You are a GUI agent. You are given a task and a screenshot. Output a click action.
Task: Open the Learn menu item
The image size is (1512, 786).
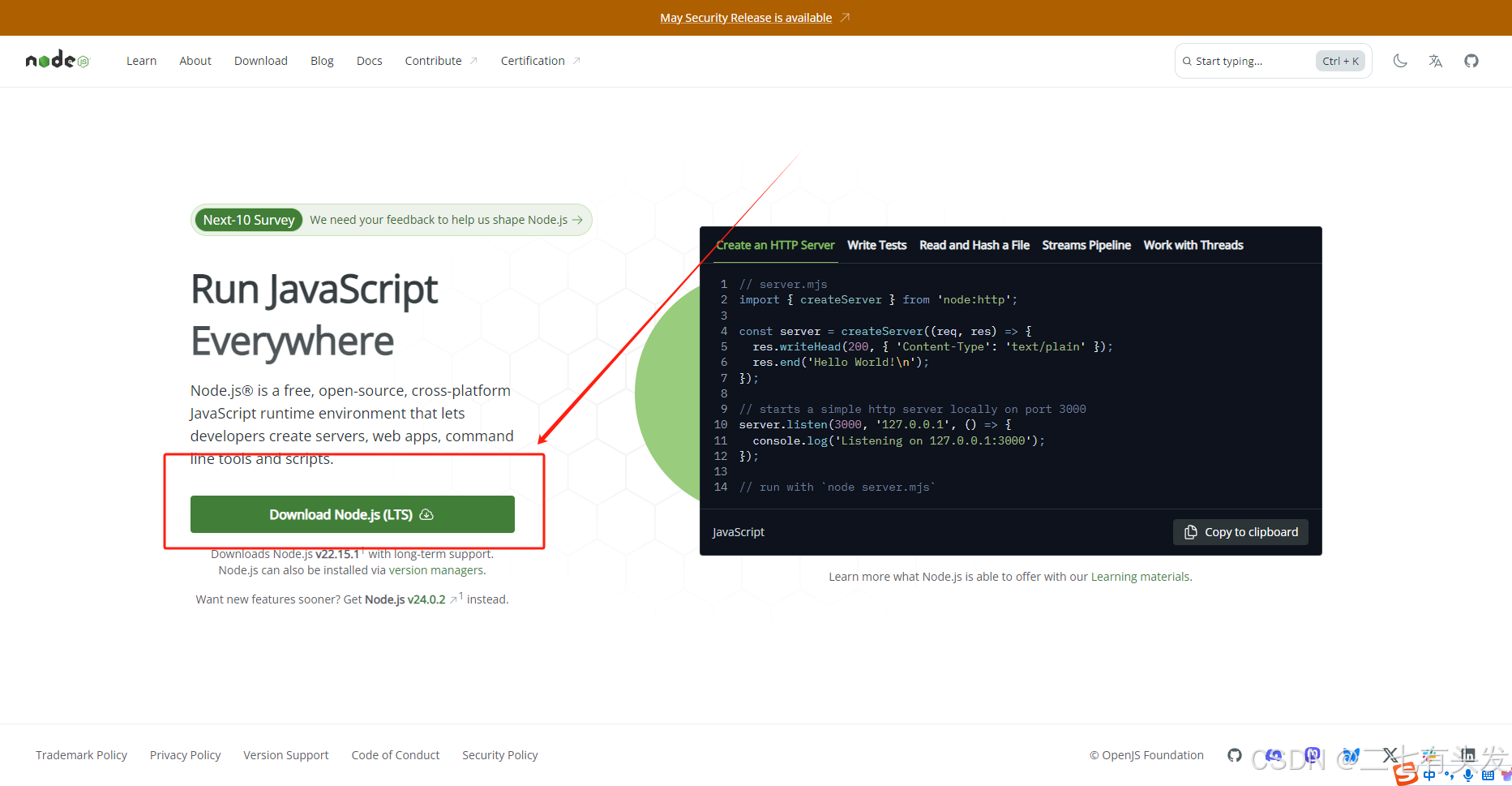click(141, 61)
